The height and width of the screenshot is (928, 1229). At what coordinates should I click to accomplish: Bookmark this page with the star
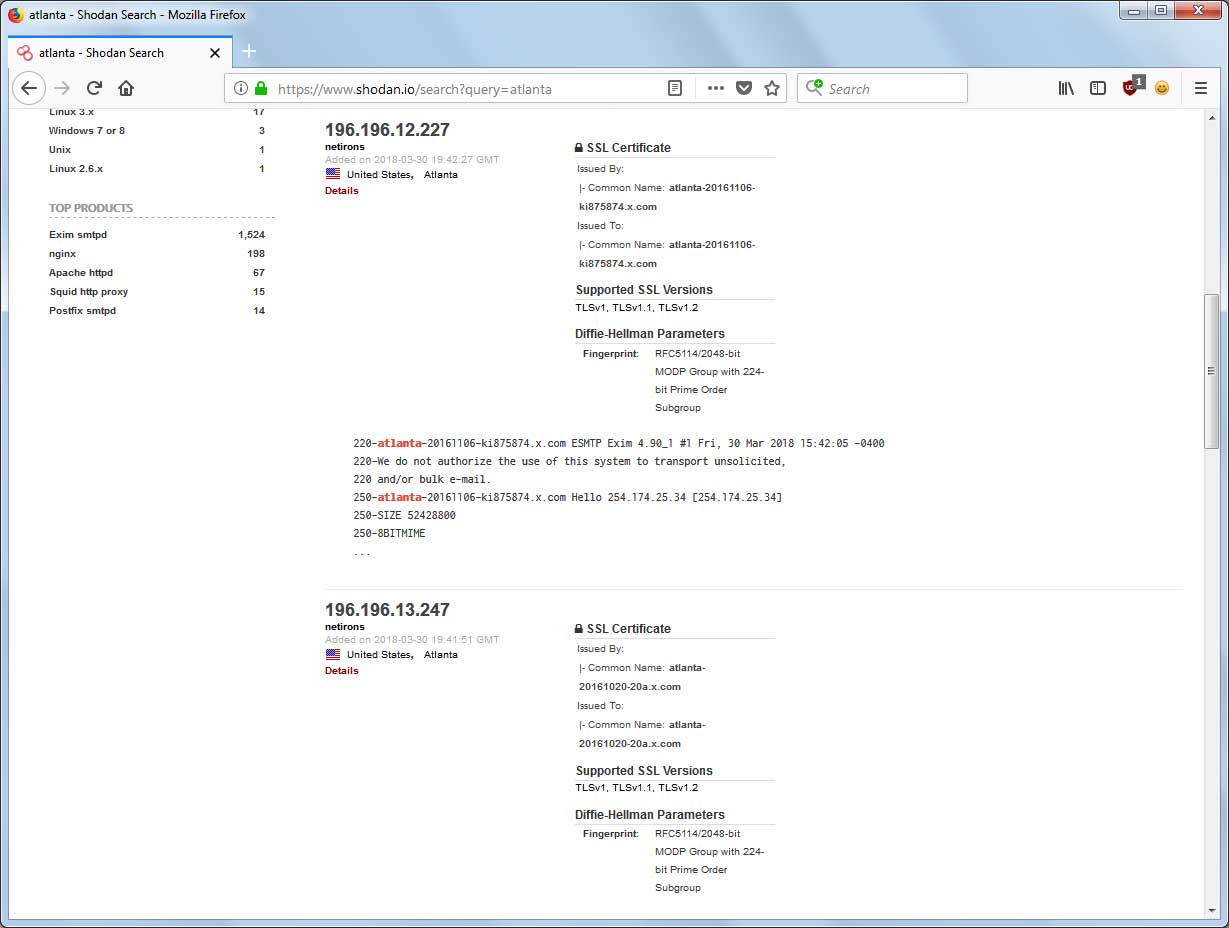(x=772, y=88)
